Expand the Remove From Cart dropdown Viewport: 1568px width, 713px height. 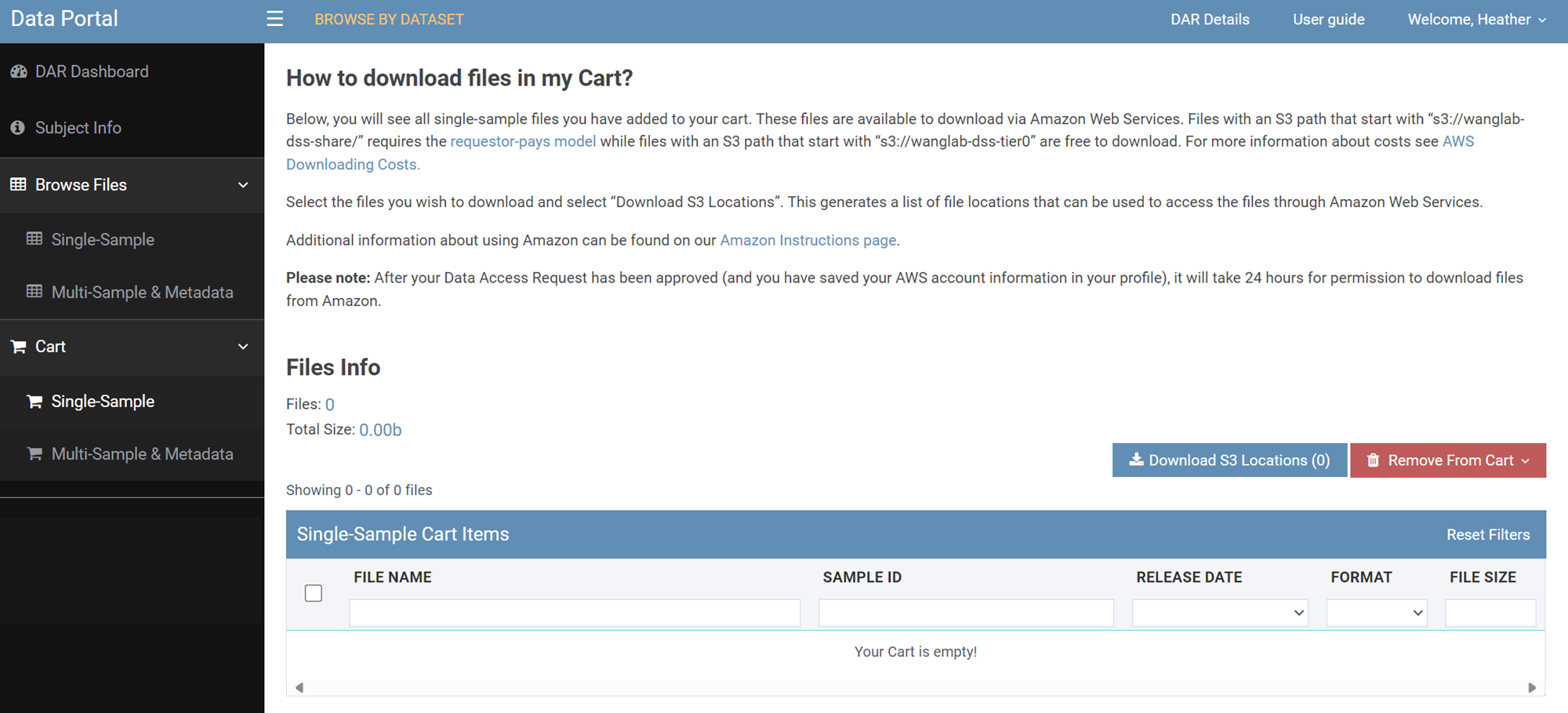[x=1447, y=460]
